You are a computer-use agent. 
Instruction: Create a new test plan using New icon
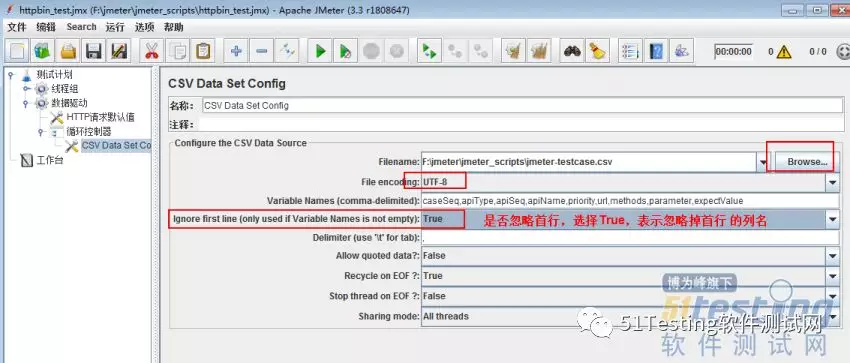pyautogui.click(x=17, y=51)
